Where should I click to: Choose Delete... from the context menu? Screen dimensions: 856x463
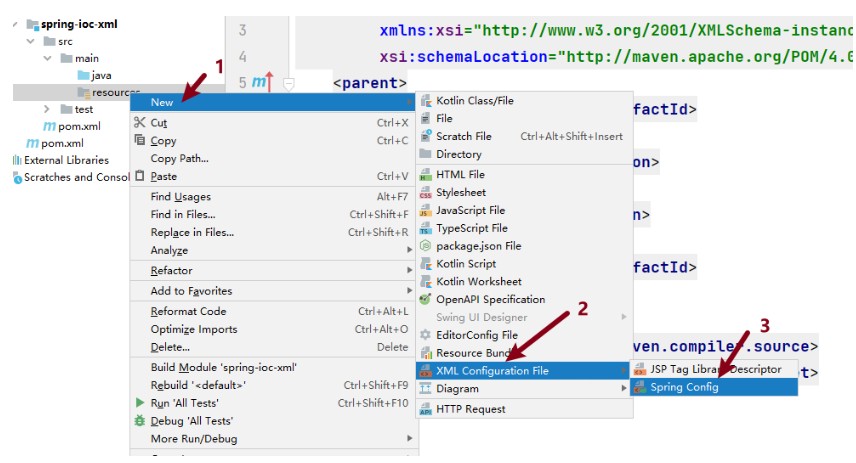pyautogui.click(x=272, y=347)
